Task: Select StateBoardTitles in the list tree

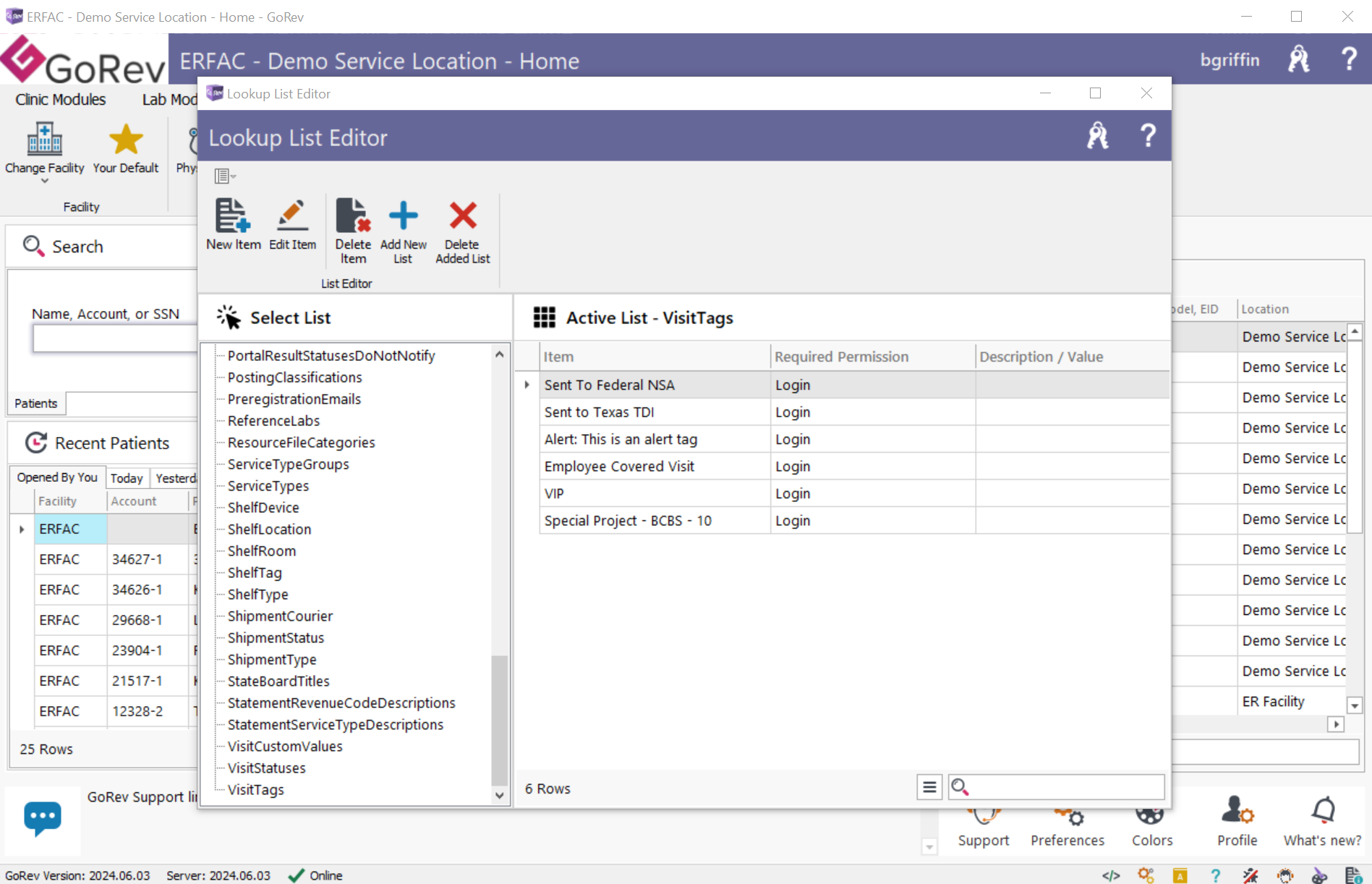Action: coord(278,681)
